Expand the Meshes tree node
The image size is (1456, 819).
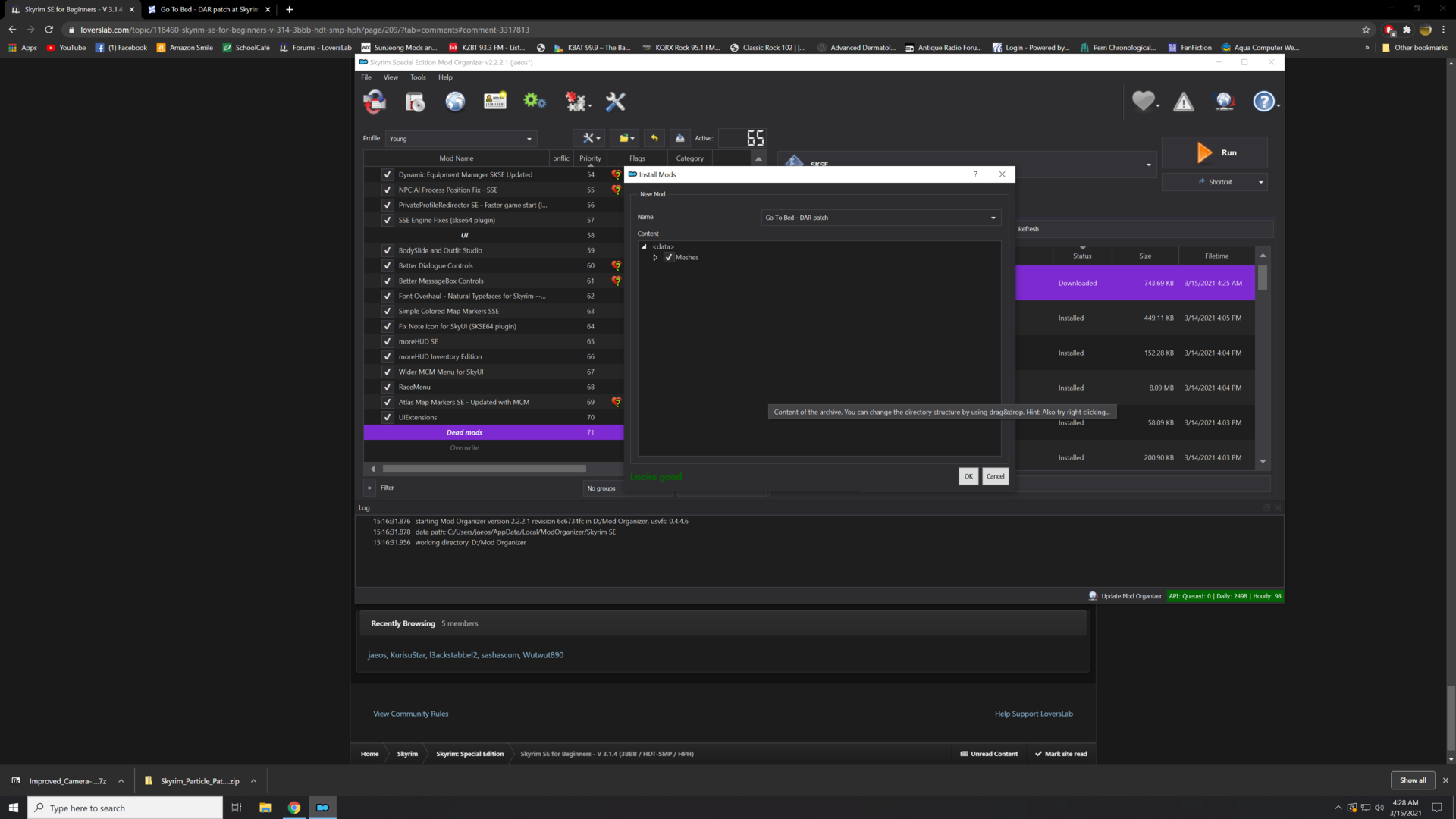tap(655, 257)
